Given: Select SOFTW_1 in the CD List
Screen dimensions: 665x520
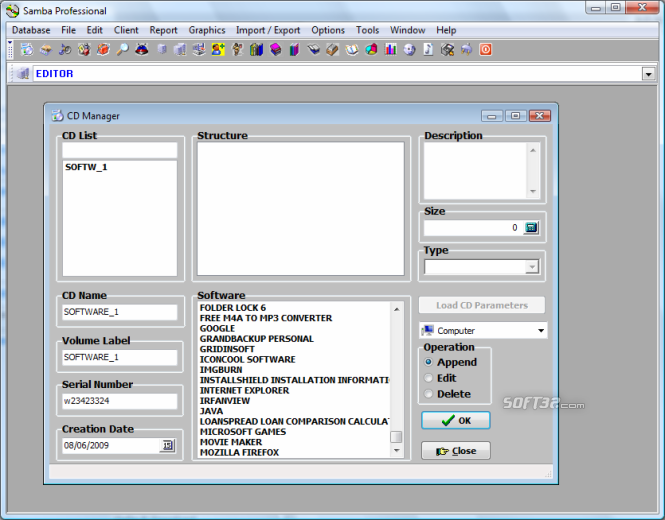Looking at the screenshot, I should 86,167.
